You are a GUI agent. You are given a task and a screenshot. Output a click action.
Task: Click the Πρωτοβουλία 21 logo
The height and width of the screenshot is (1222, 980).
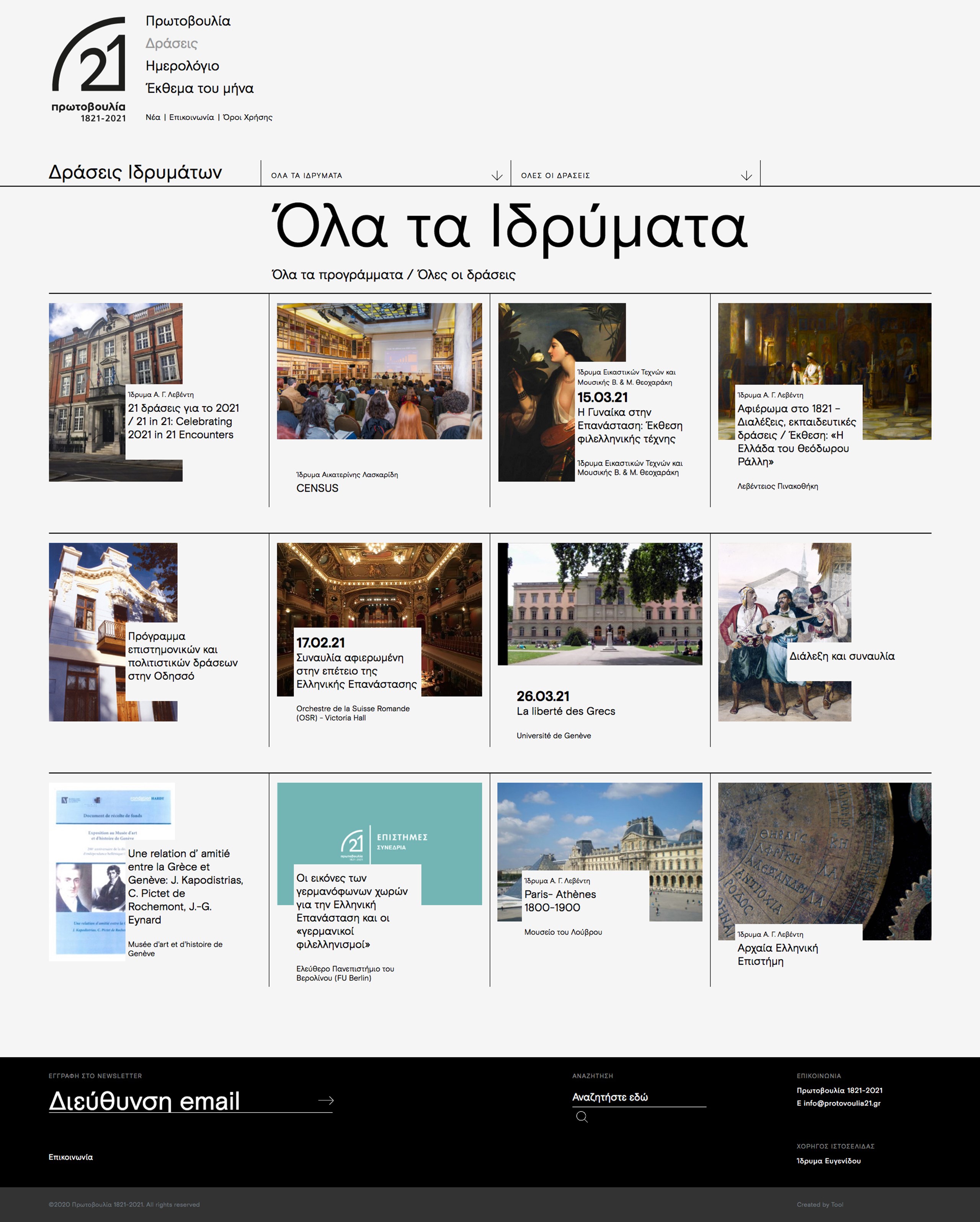[88, 70]
